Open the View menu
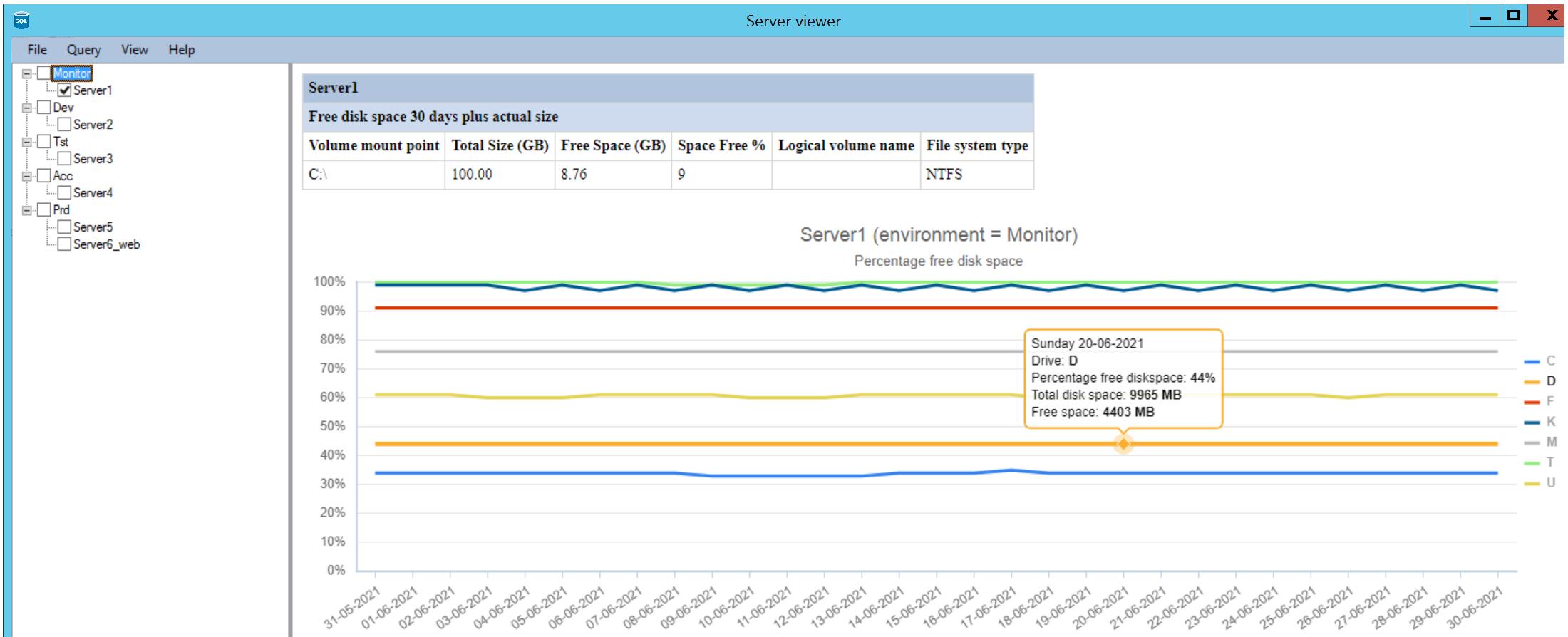1568x637 pixels. (134, 50)
